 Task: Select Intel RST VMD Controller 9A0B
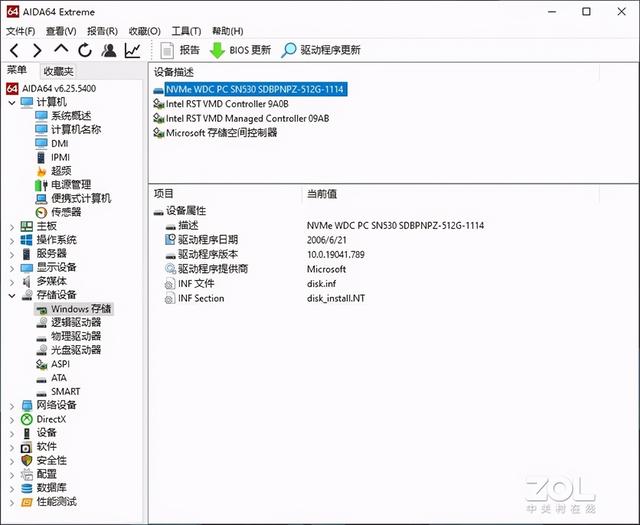click(221, 104)
